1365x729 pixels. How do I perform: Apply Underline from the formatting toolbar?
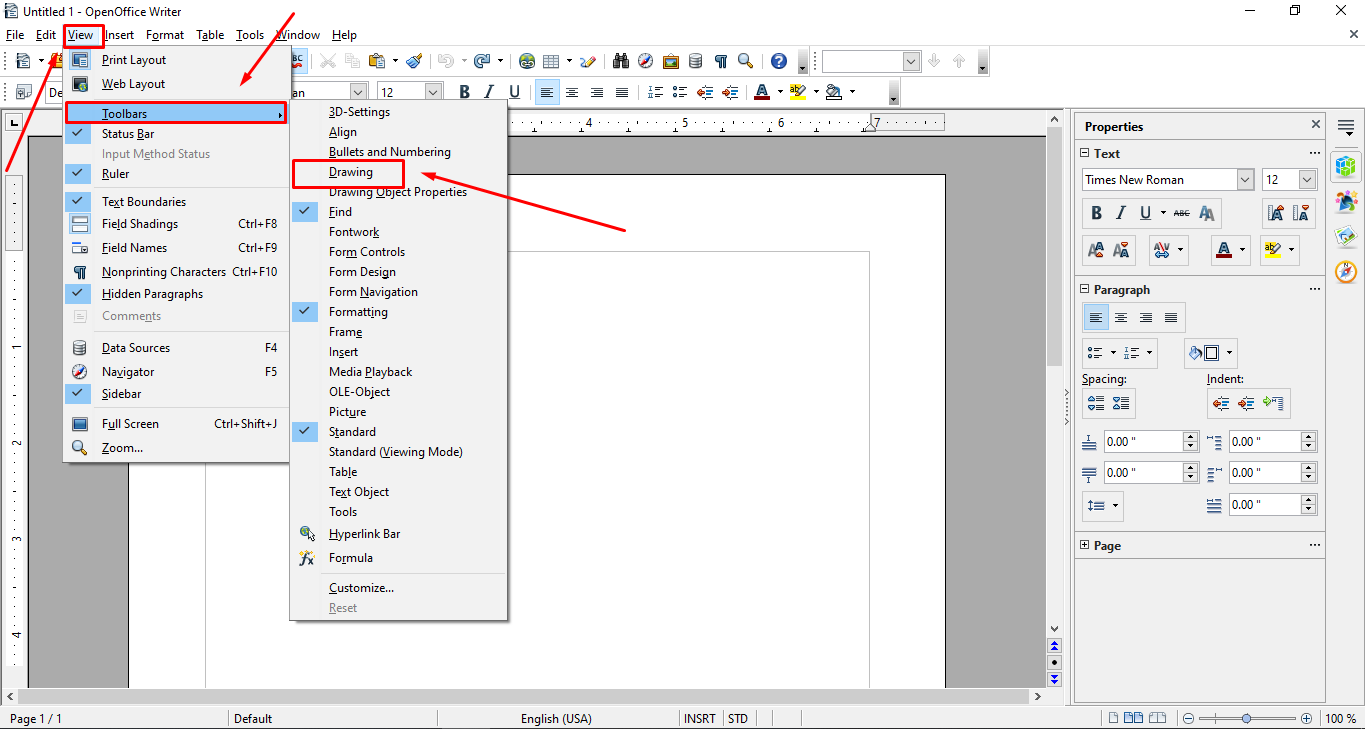coord(514,92)
